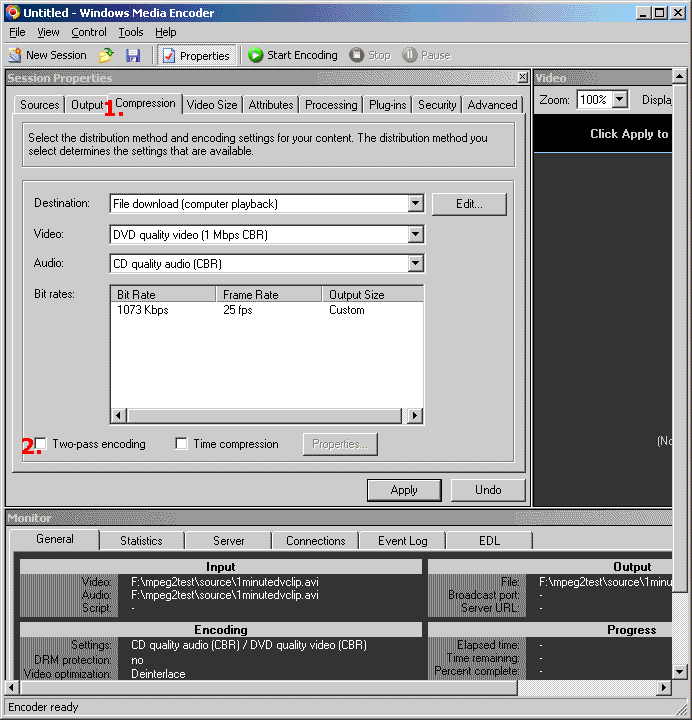Viewport: 692px width, 720px height.
Task: Open the Server monitor tab
Action: point(229,541)
